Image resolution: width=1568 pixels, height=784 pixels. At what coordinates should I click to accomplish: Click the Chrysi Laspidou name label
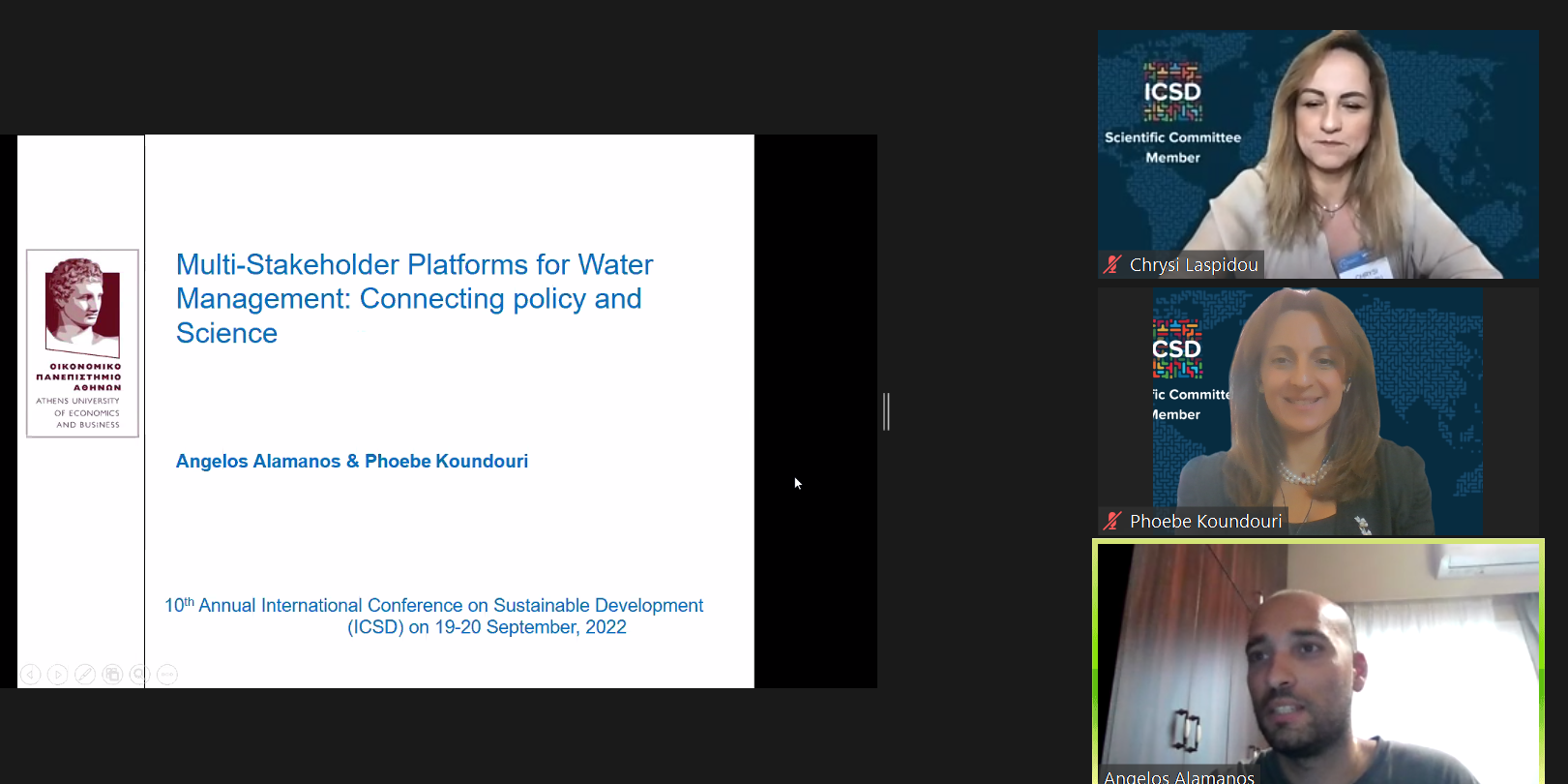(1193, 264)
